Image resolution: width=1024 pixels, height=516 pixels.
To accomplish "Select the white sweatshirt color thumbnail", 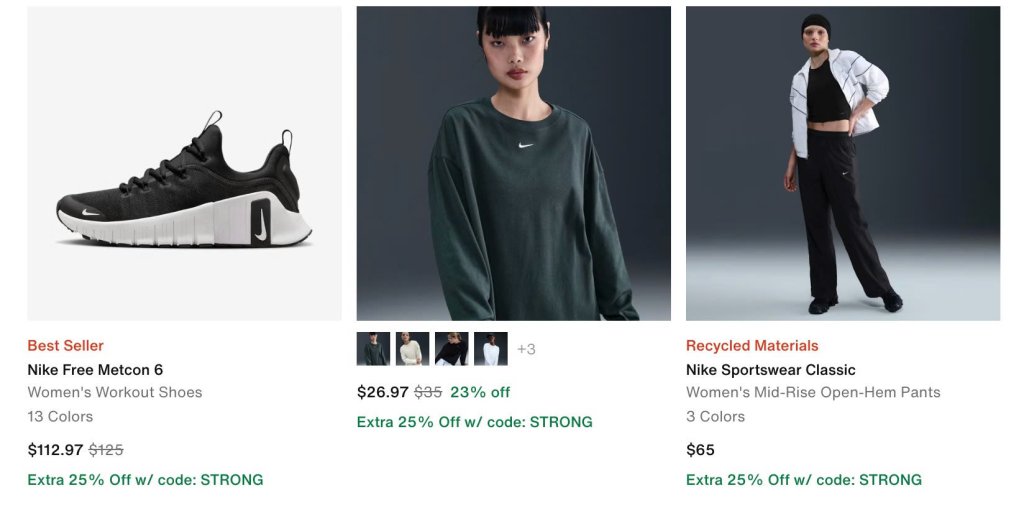I will pyautogui.click(x=490, y=349).
